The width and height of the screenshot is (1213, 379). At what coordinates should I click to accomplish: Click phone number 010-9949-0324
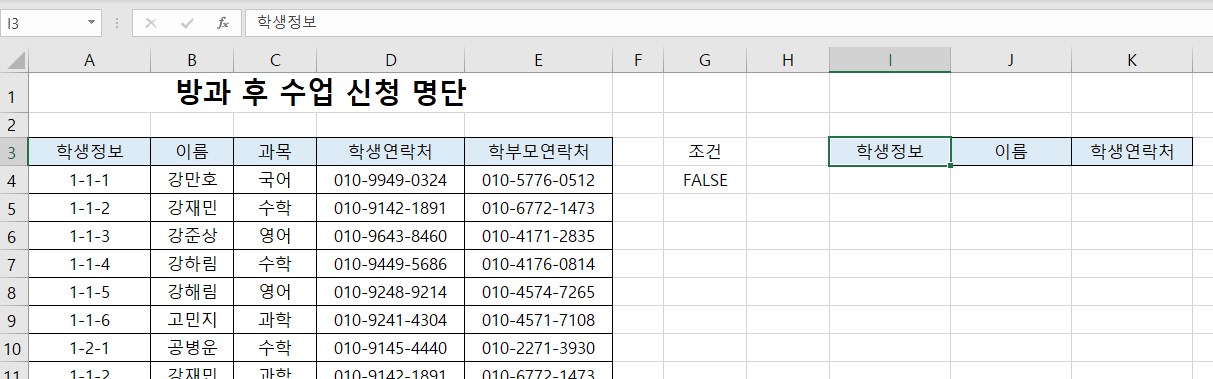pos(390,180)
